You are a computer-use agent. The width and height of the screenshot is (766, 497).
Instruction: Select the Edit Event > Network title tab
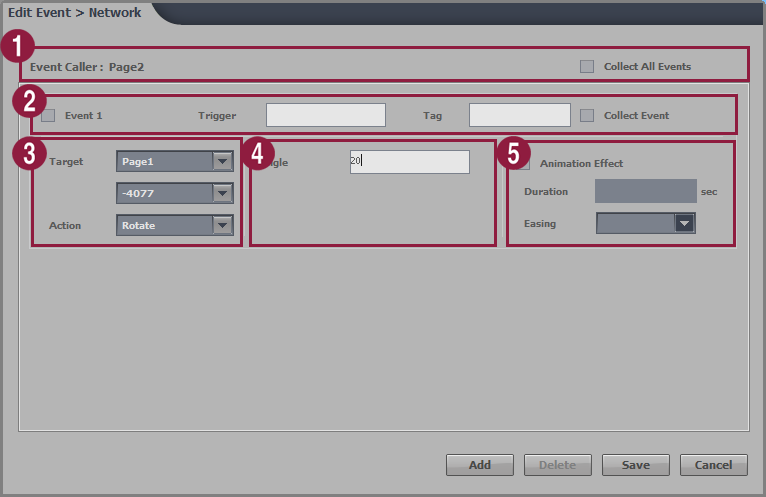point(75,13)
